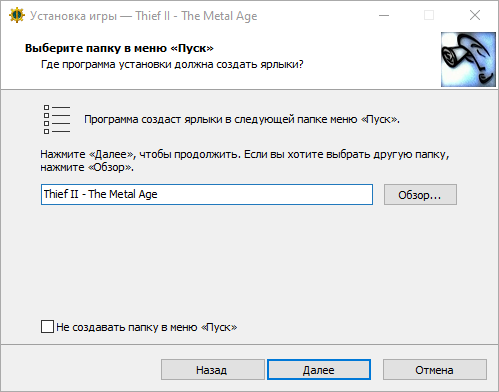Viewport: 499px width, 392px height.
Task: Close the Thief II setup window
Action: (x=475, y=15)
